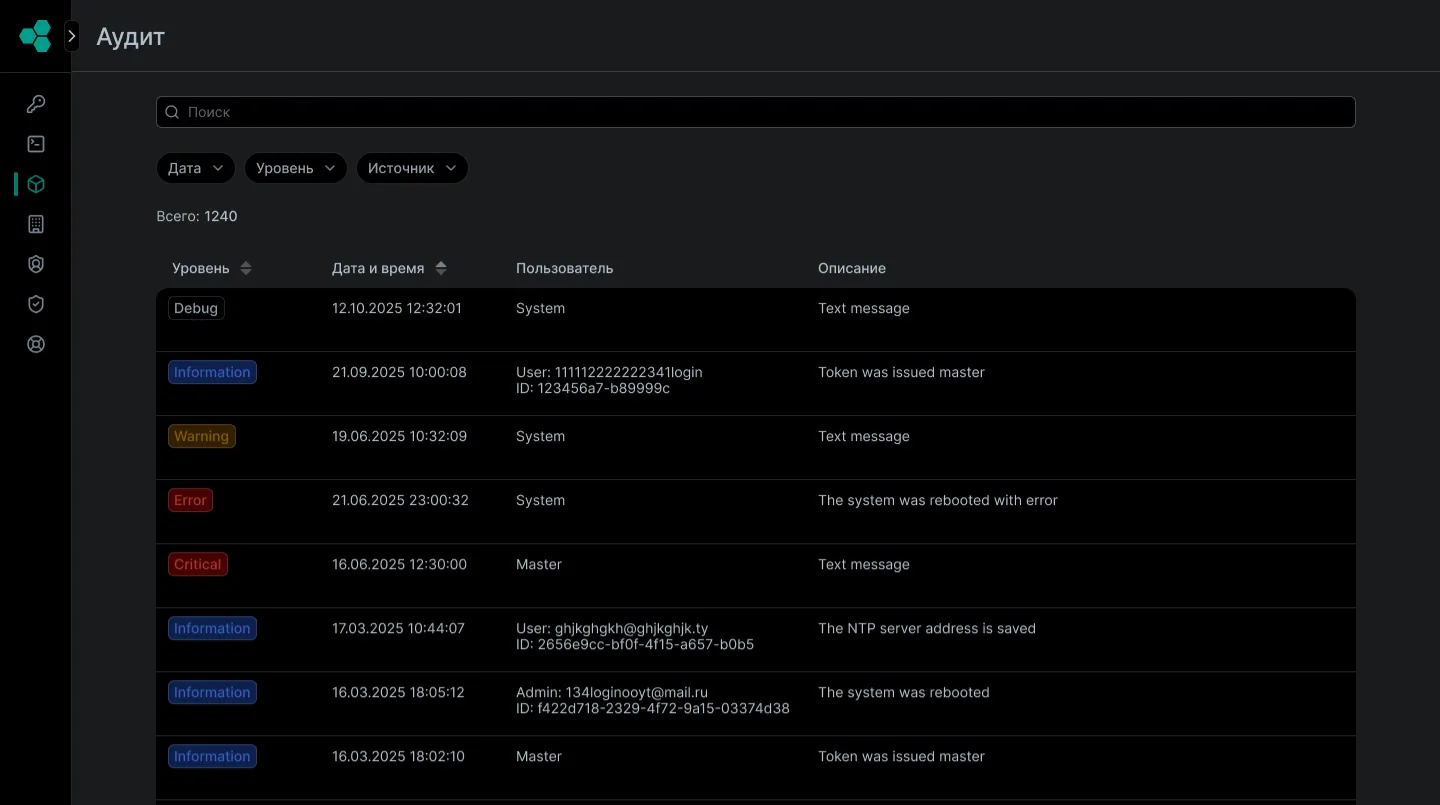The height and width of the screenshot is (805, 1440).
Task: Click the Пользователь column header
Action: 565,268
